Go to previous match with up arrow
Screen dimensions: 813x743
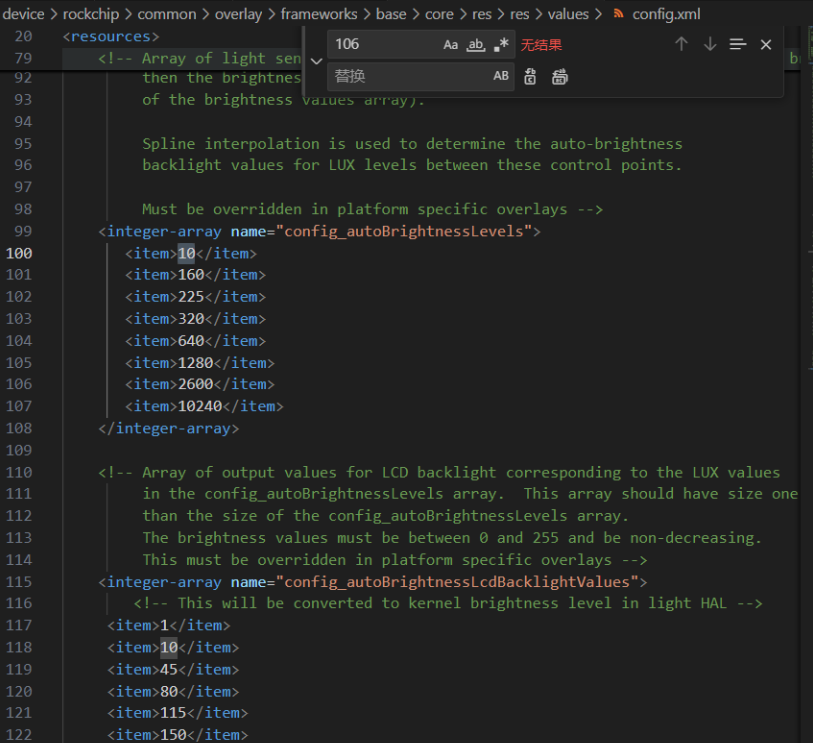pyautogui.click(x=681, y=45)
